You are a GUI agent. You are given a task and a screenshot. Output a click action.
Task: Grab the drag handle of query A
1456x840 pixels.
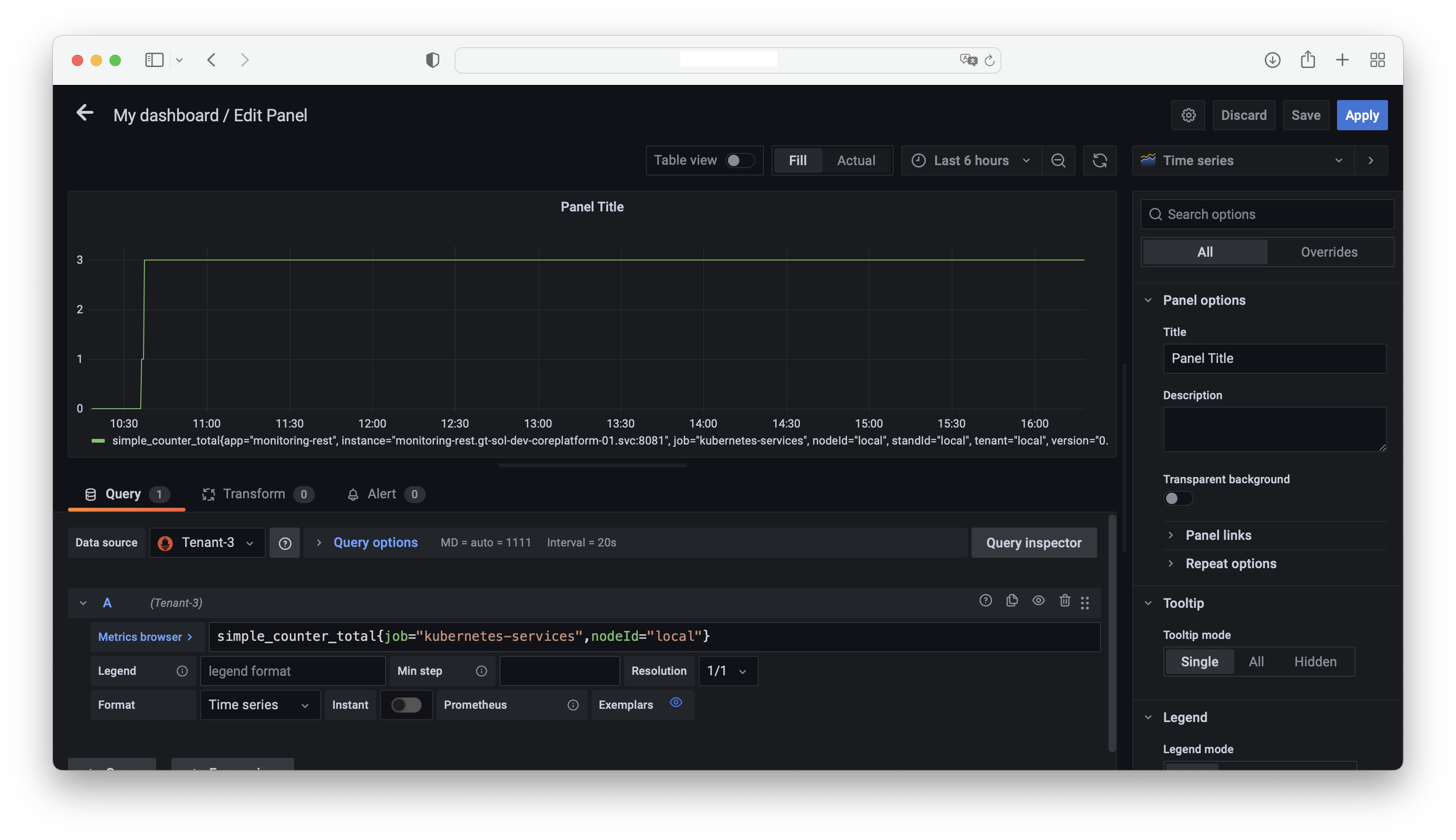1085,603
